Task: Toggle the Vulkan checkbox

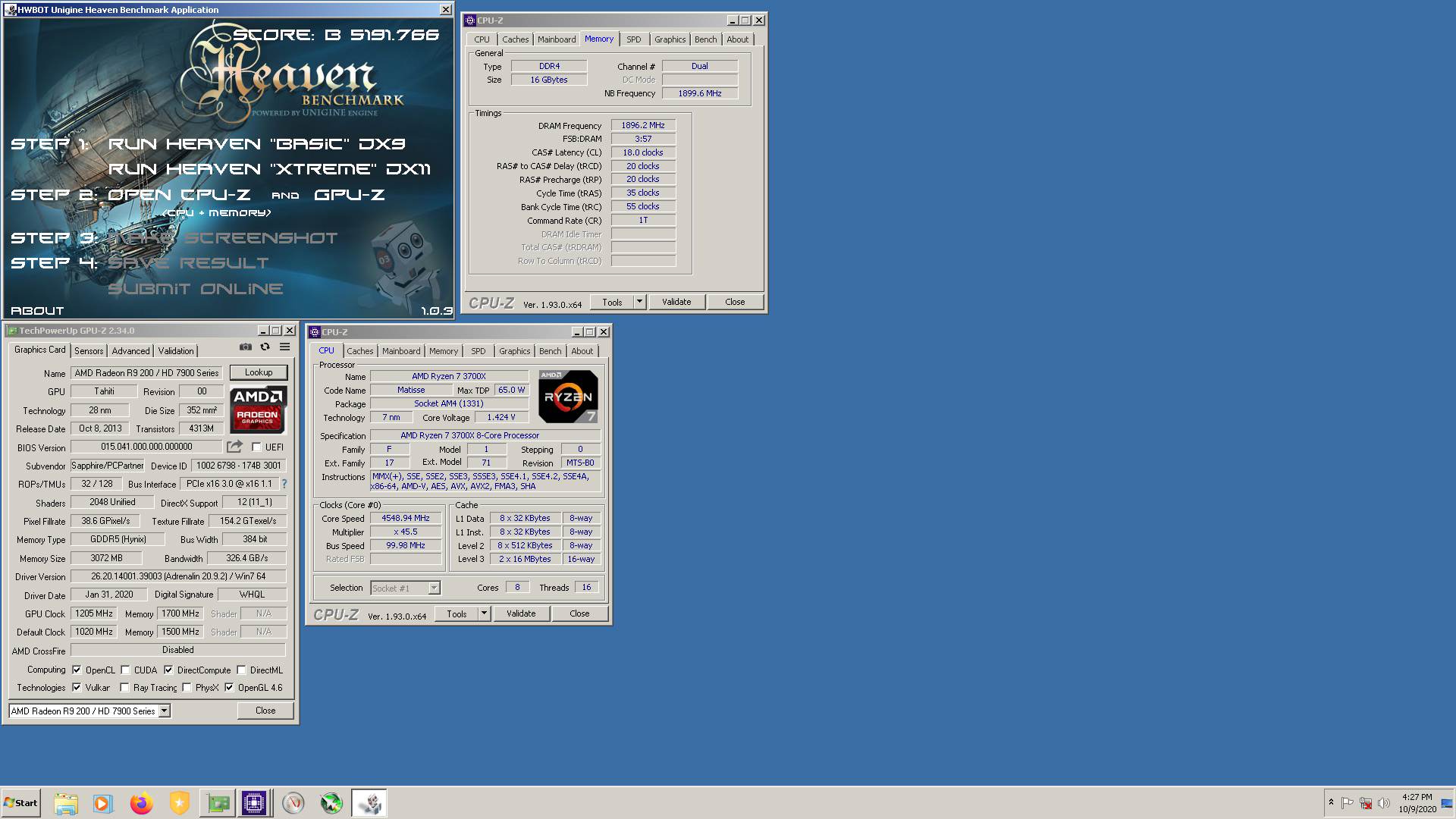Action: point(77,688)
